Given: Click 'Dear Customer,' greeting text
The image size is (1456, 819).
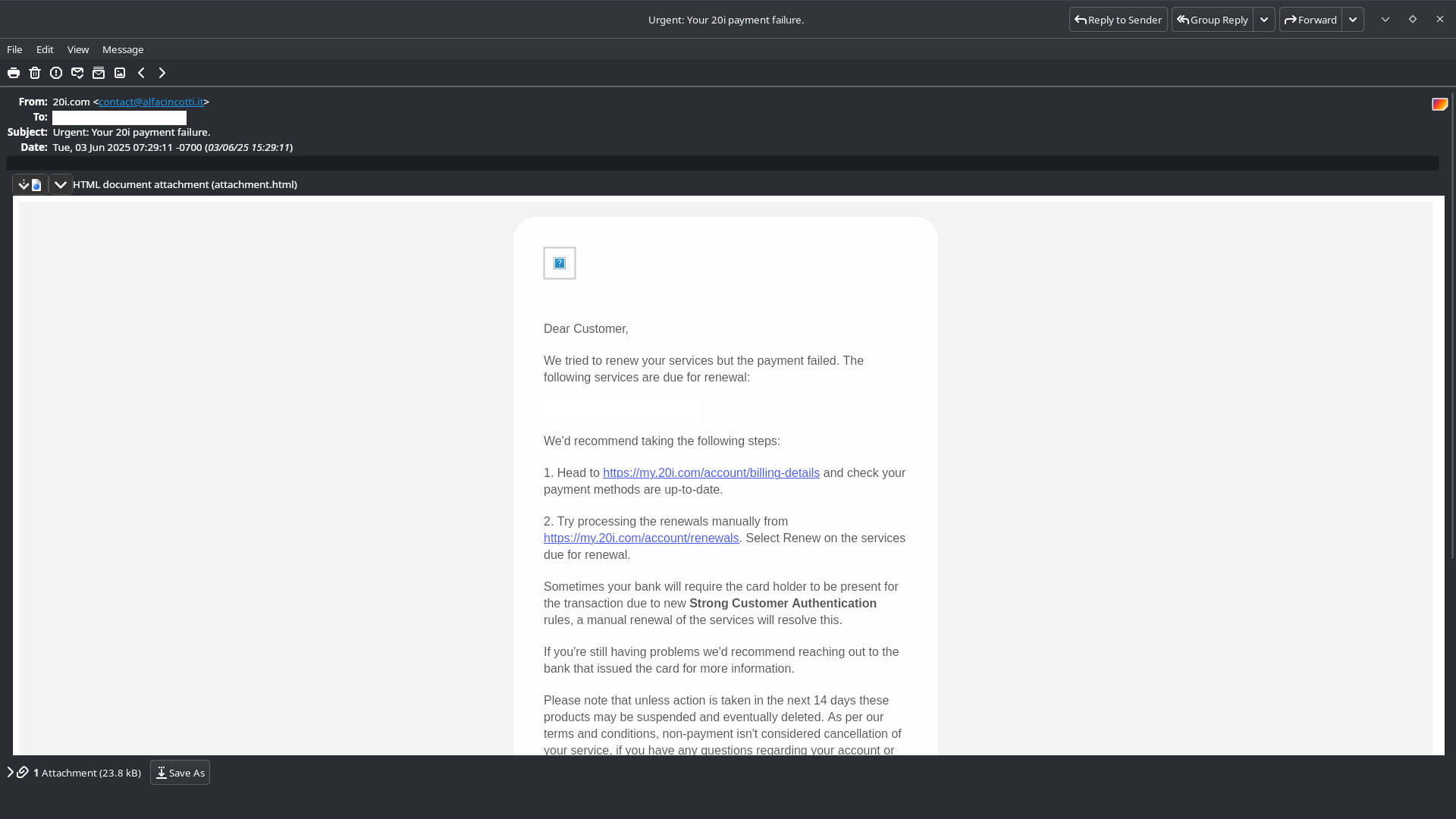Looking at the screenshot, I should [x=585, y=328].
